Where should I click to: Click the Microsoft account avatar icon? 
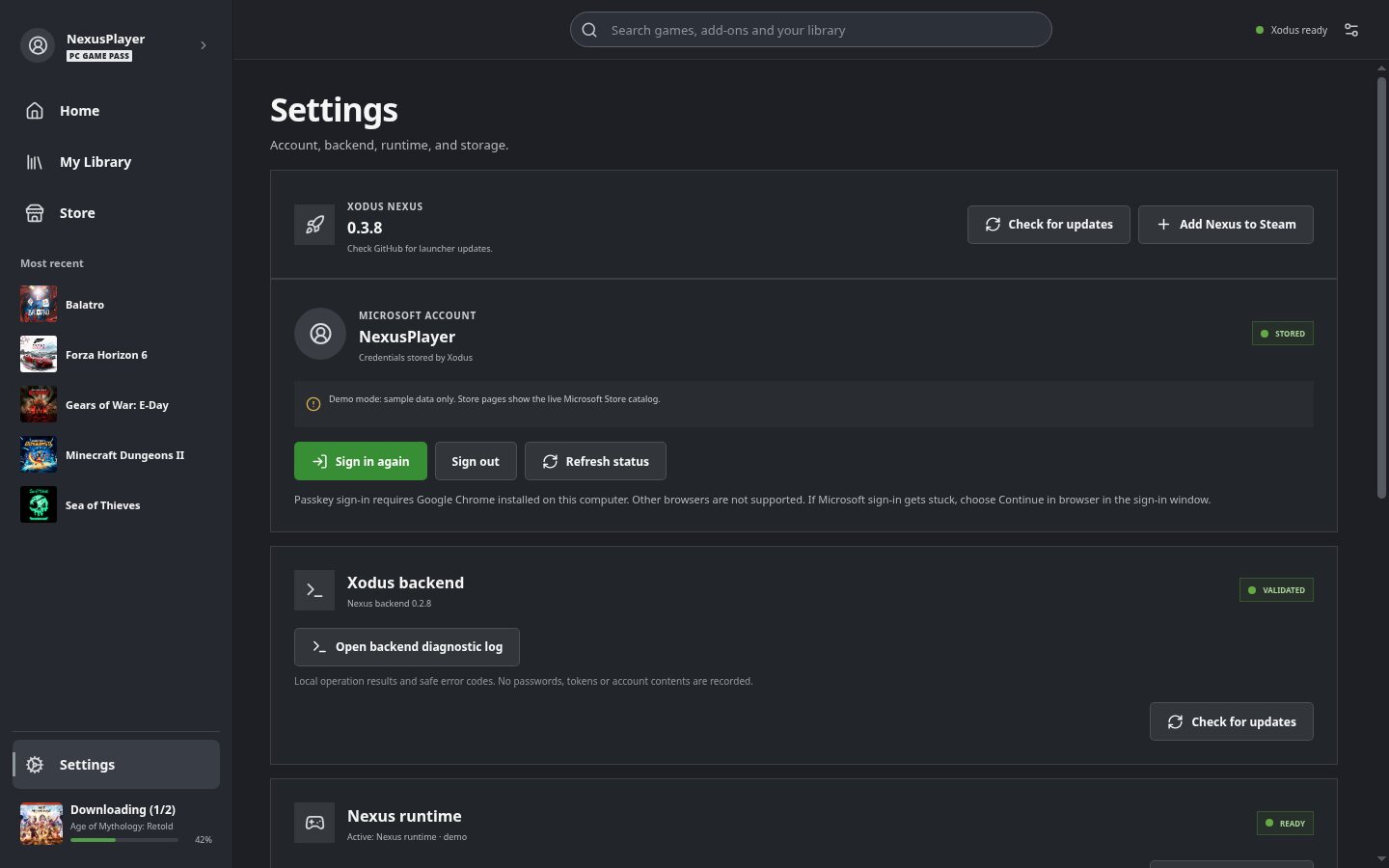pos(320,334)
